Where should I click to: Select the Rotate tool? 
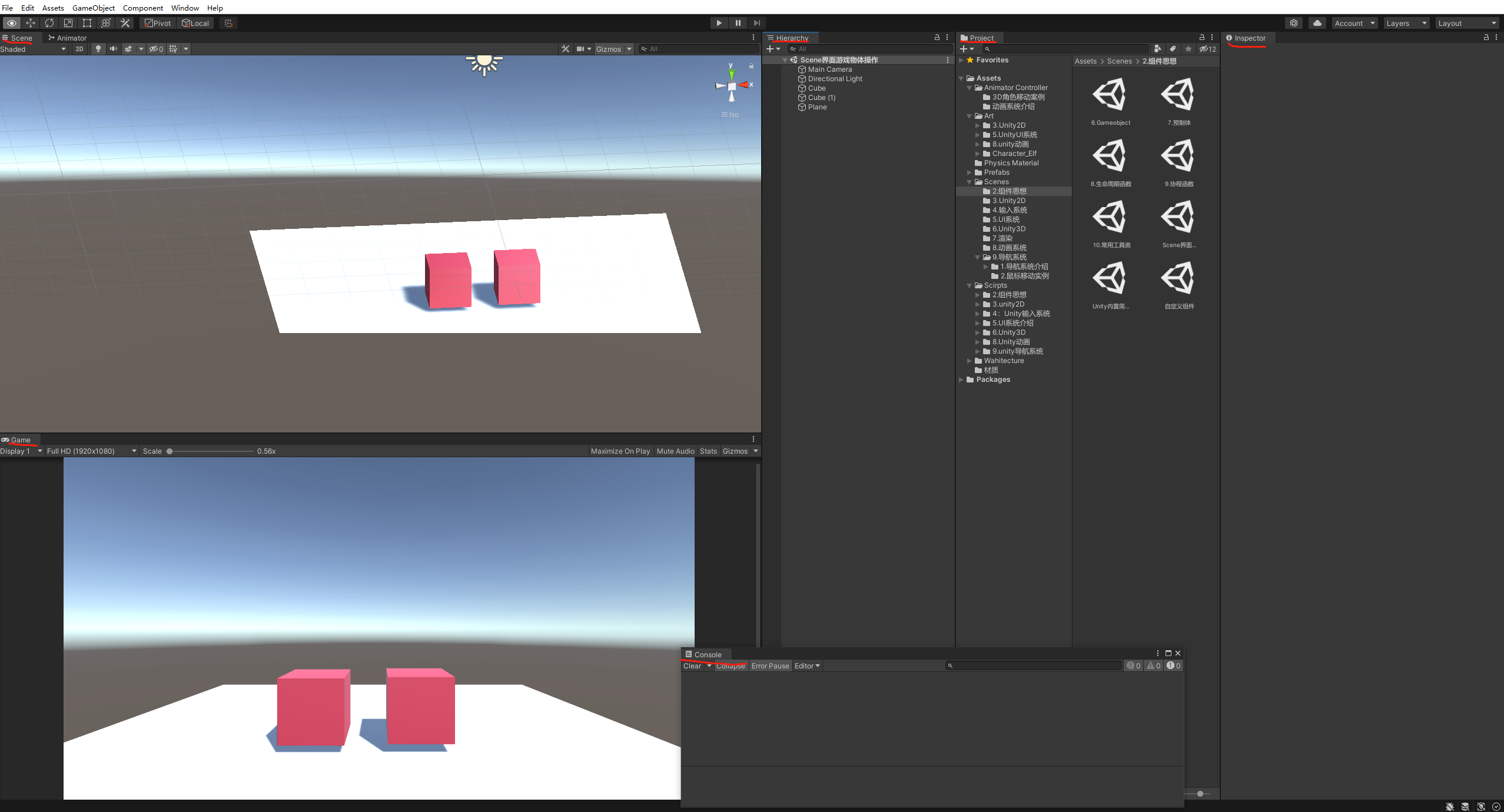(50, 23)
